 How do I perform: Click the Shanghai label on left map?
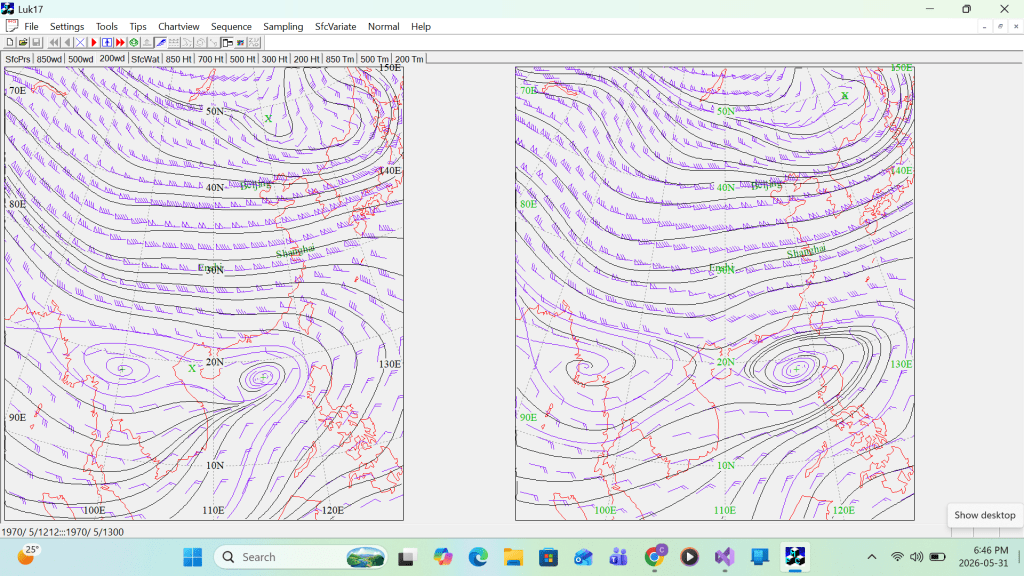(295, 251)
